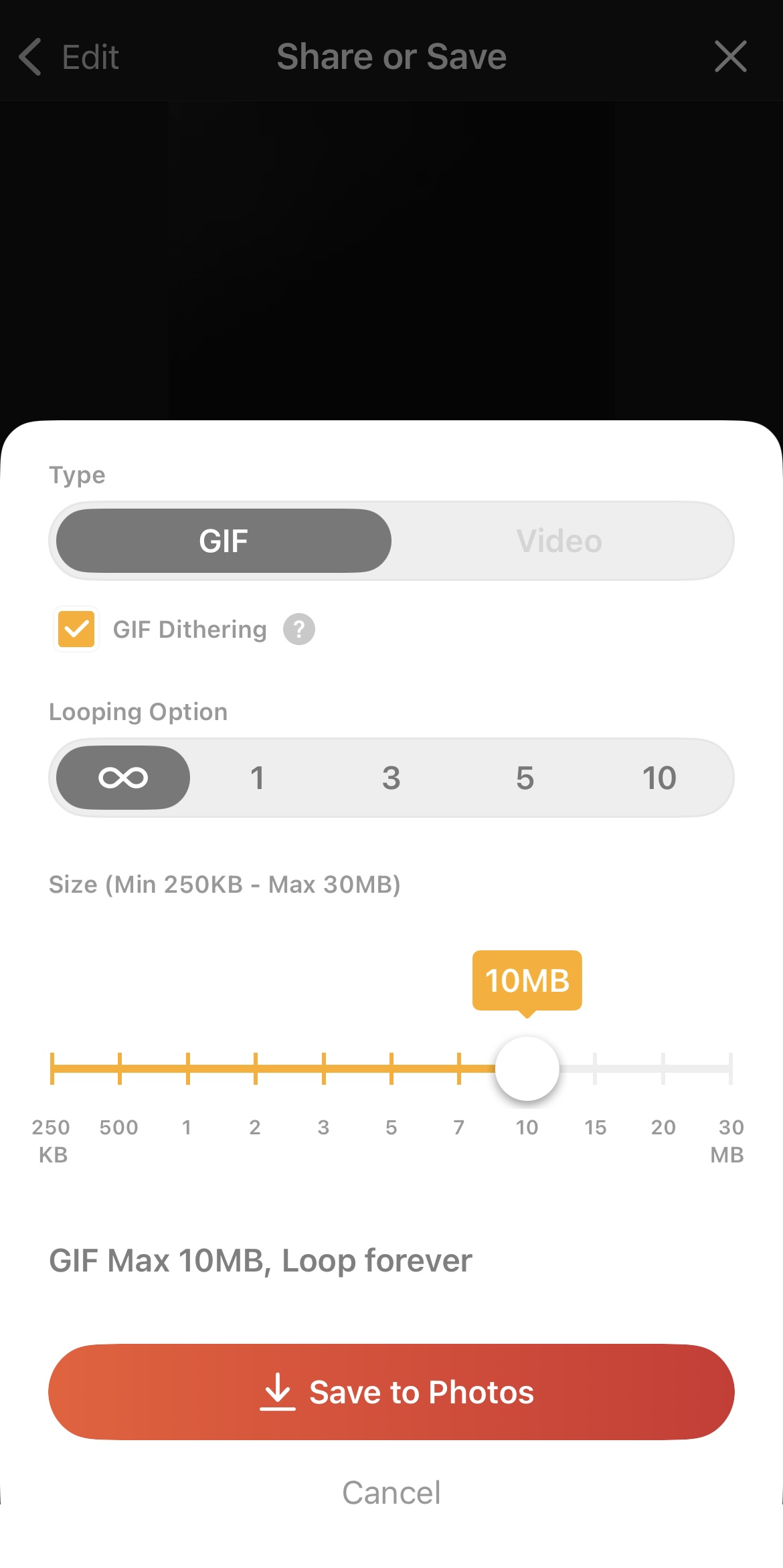This screenshot has height=1568, width=783.
Task: Select the GIF export type
Action: [x=223, y=541]
